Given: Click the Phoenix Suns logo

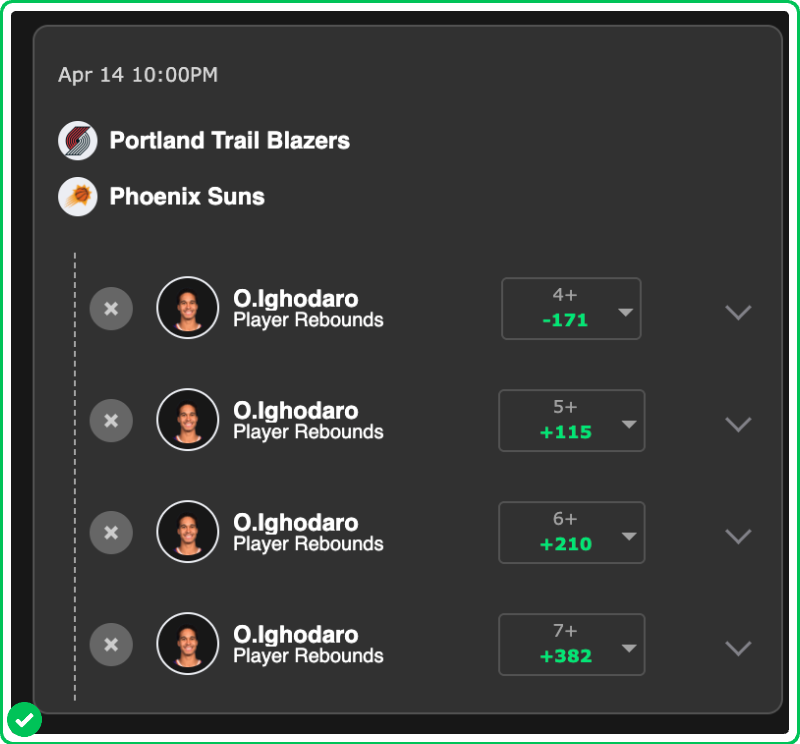Looking at the screenshot, I should [78, 197].
